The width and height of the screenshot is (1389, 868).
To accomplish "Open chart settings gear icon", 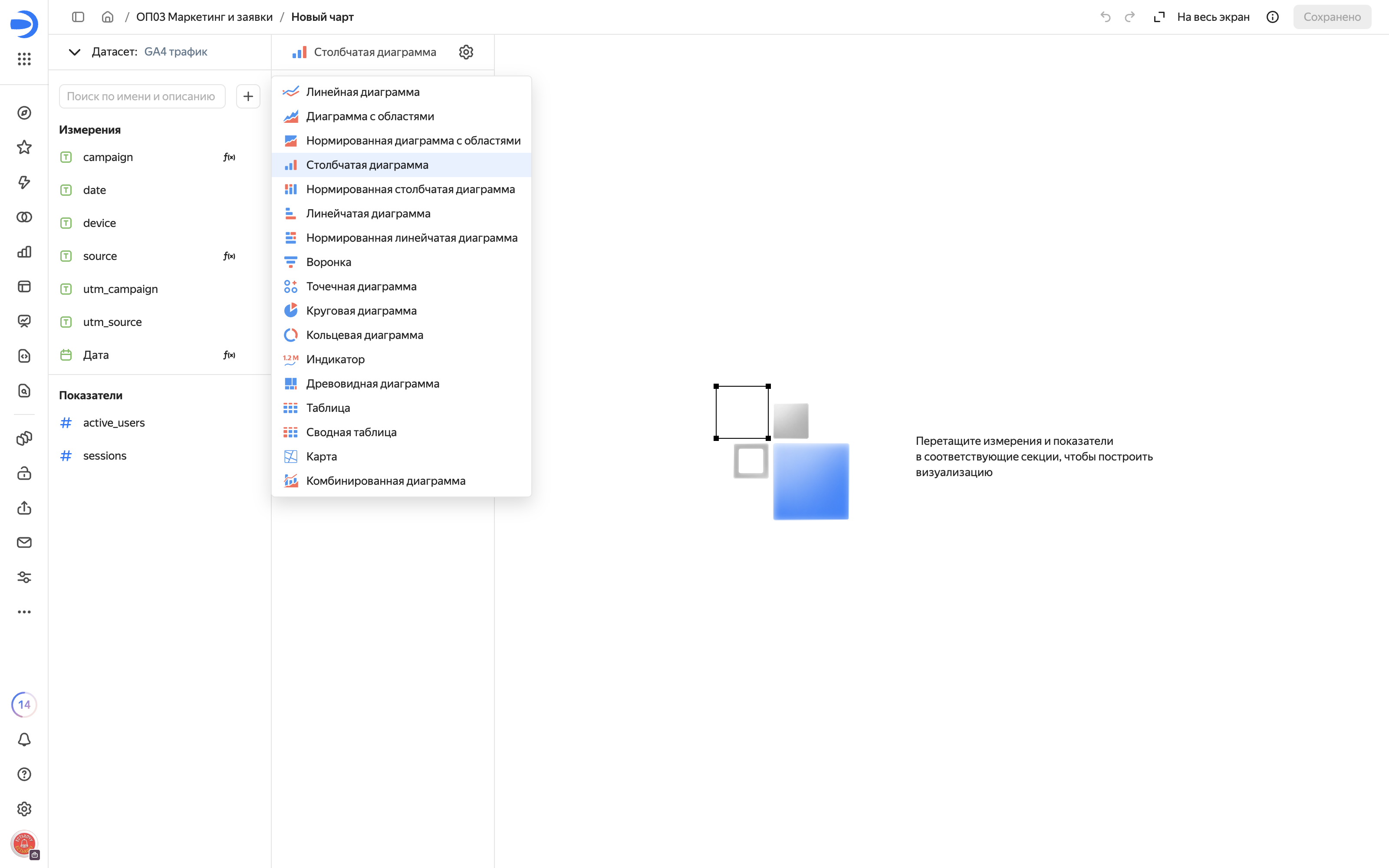I will click(x=465, y=52).
